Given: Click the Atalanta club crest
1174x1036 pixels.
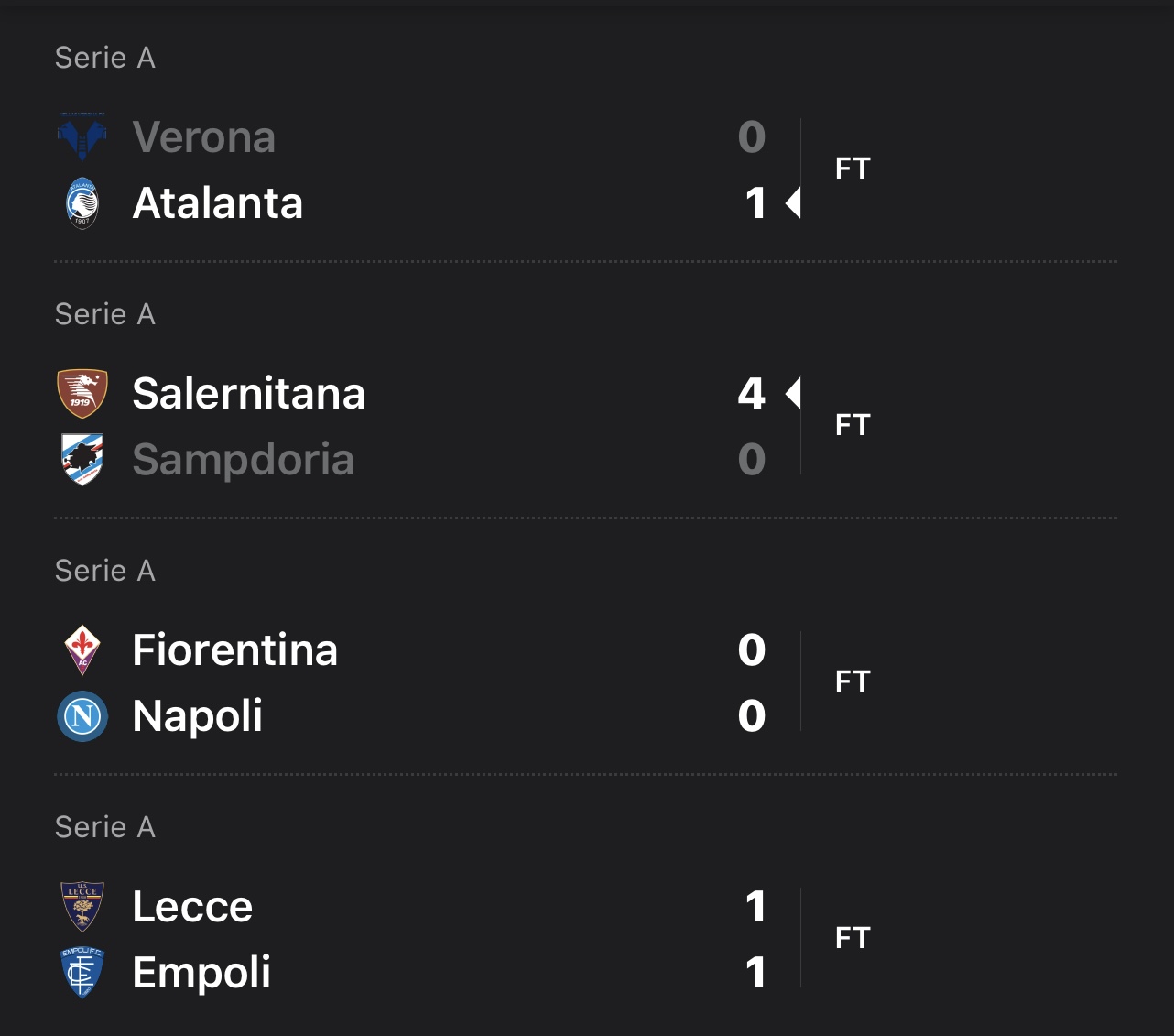Looking at the screenshot, I should click(82, 203).
